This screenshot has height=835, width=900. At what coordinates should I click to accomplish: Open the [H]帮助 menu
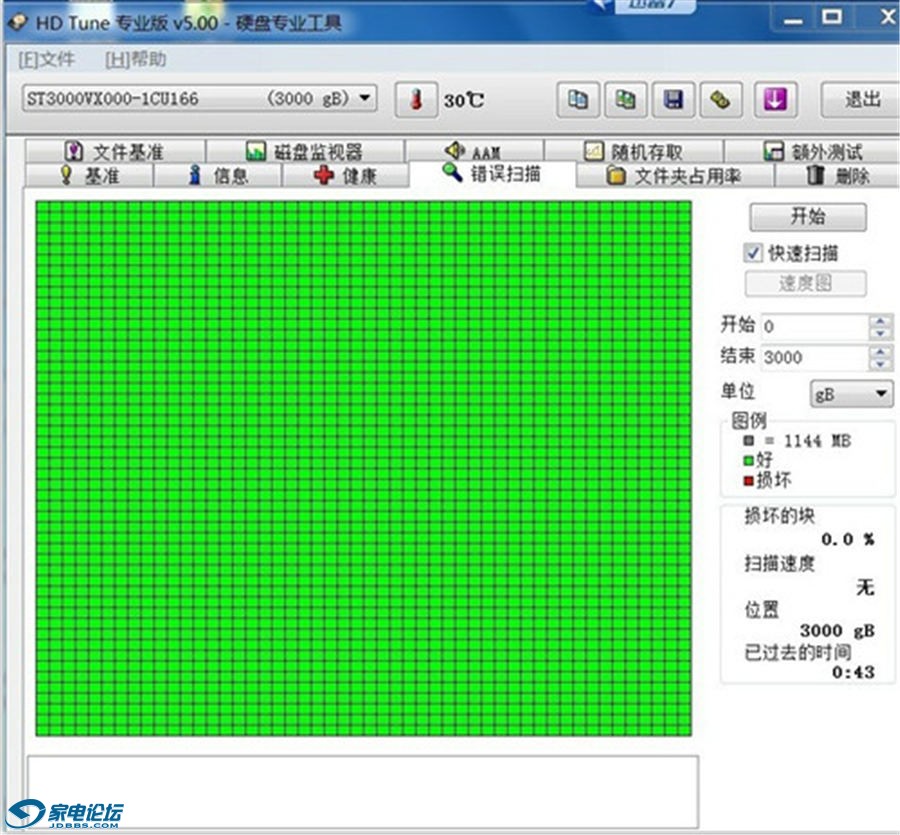pos(135,60)
